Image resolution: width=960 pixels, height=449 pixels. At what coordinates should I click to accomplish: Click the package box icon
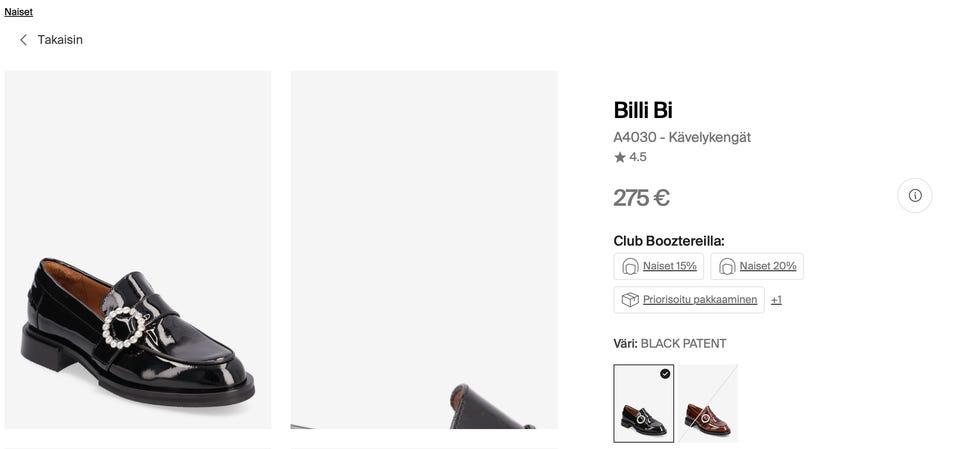pos(630,300)
